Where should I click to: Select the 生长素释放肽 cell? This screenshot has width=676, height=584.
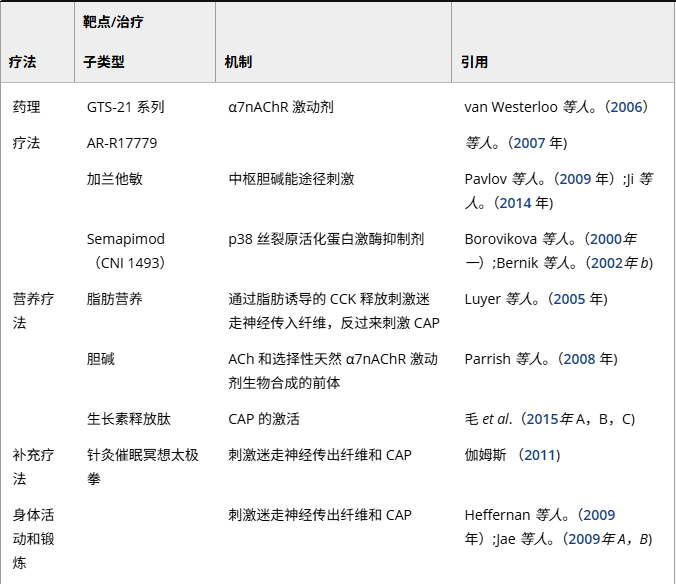tap(129, 418)
